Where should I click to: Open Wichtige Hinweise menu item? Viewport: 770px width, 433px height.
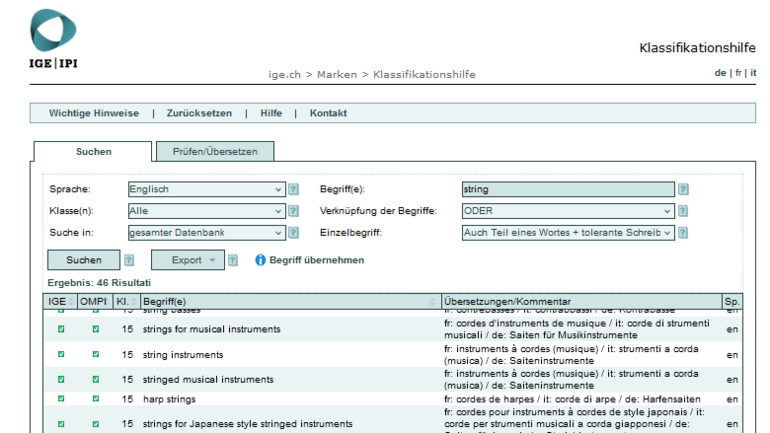(x=94, y=113)
